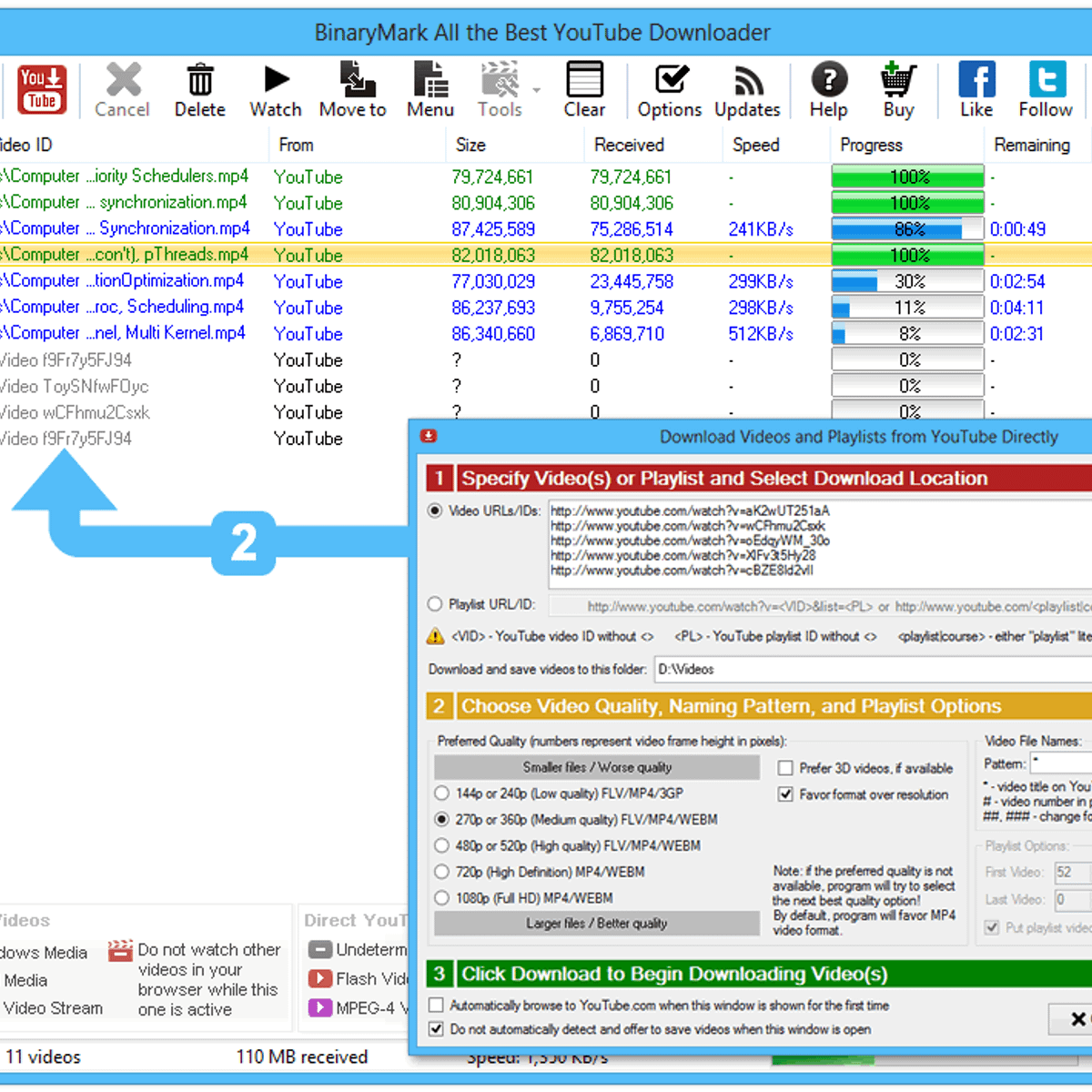Select the ...tionOptimization.mp4 row
The height and width of the screenshot is (1092, 1092).
click(546, 281)
